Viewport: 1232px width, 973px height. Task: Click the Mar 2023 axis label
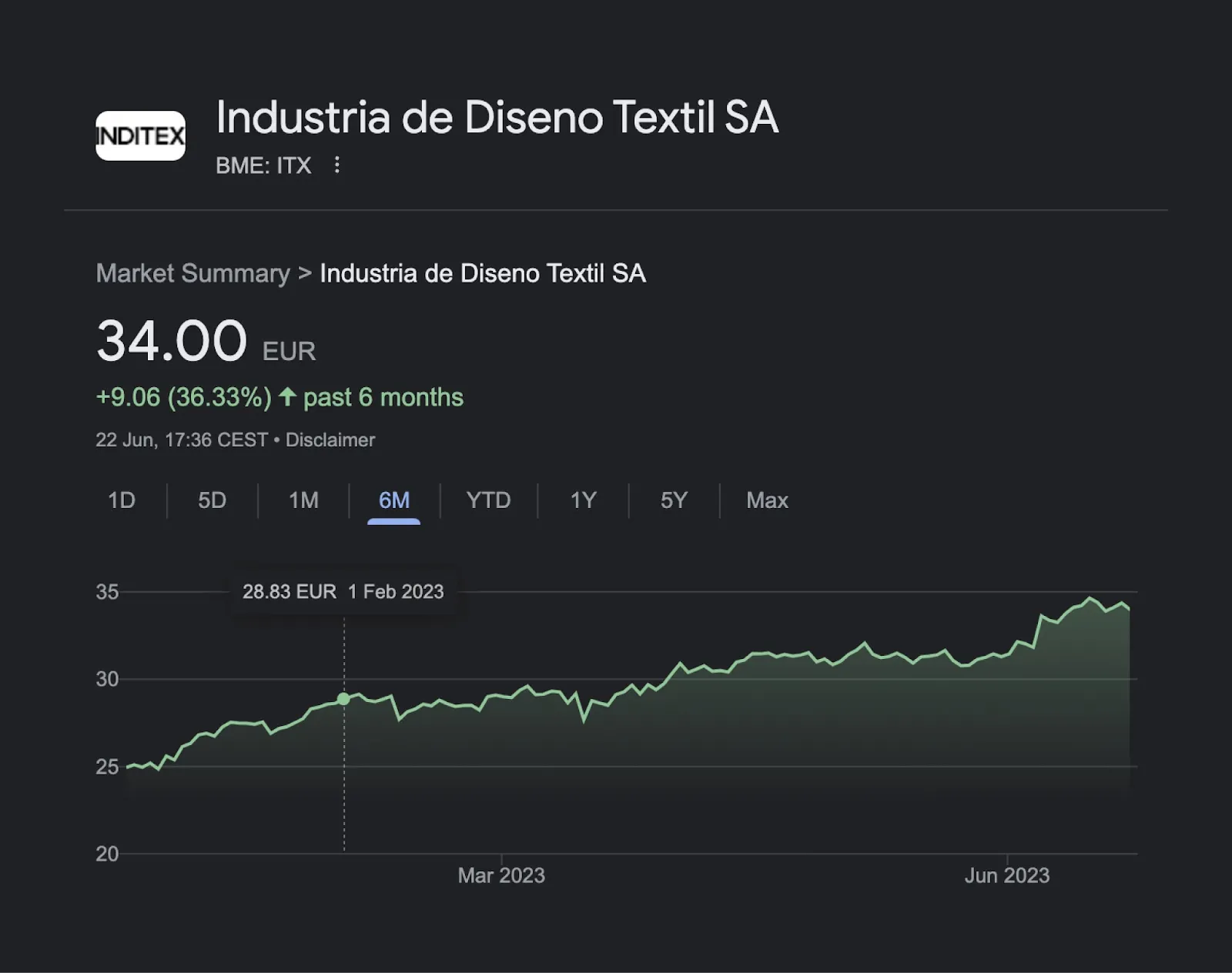pyautogui.click(x=501, y=875)
